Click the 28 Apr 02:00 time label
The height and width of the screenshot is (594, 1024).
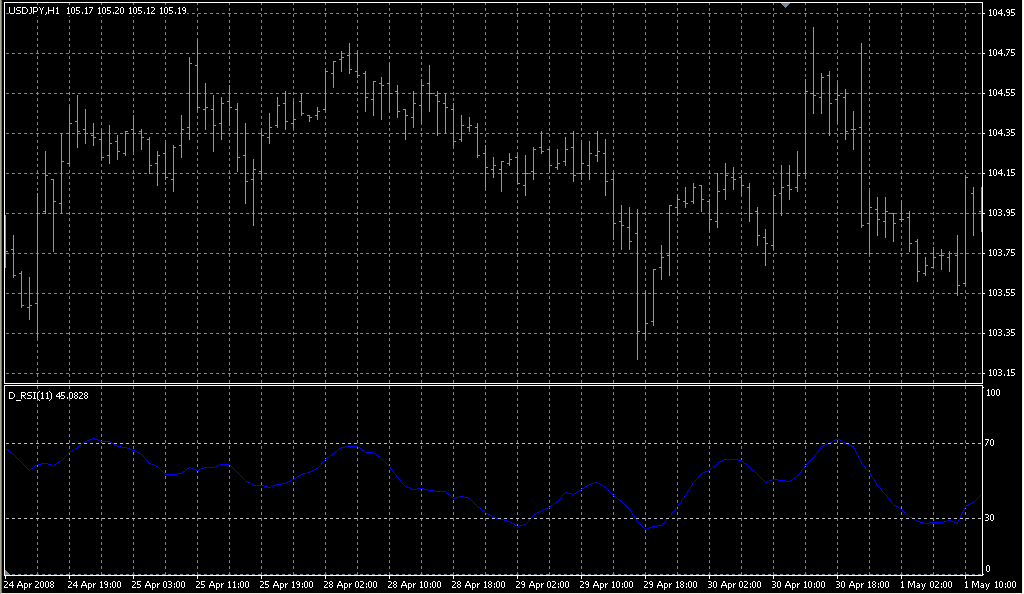point(350,583)
